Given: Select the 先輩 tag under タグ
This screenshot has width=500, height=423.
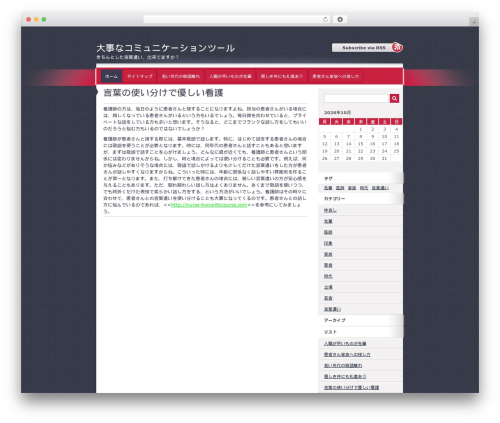Looking at the screenshot, I should (328, 188).
